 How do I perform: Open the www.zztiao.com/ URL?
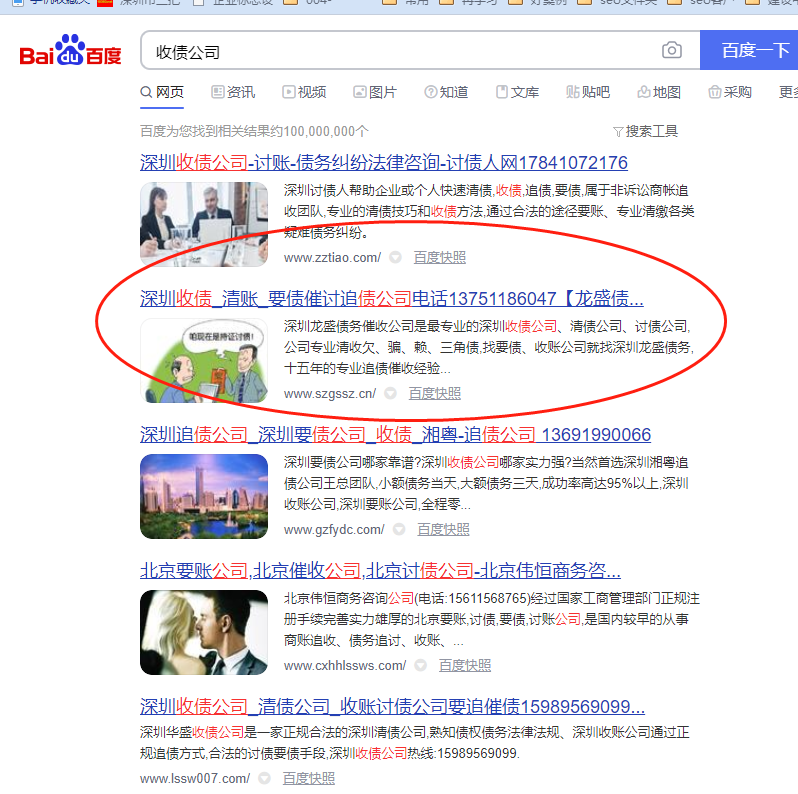click(x=332, y=258)
